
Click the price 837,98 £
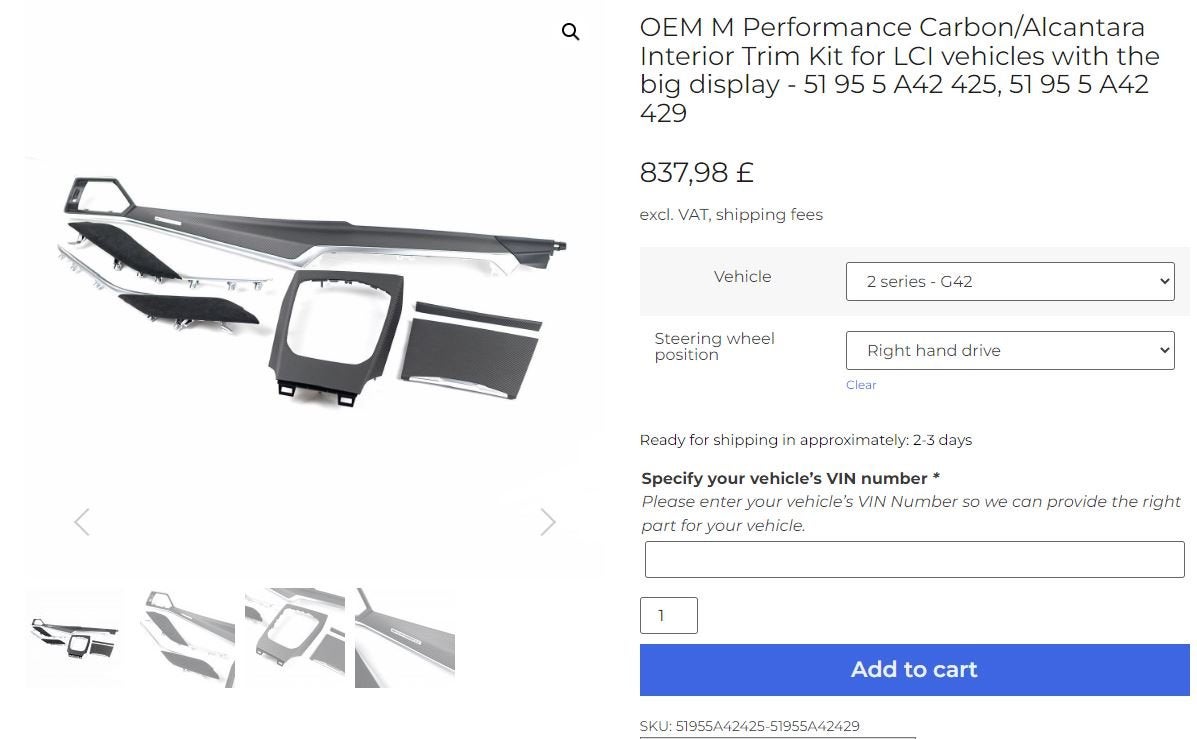(696, 173)
